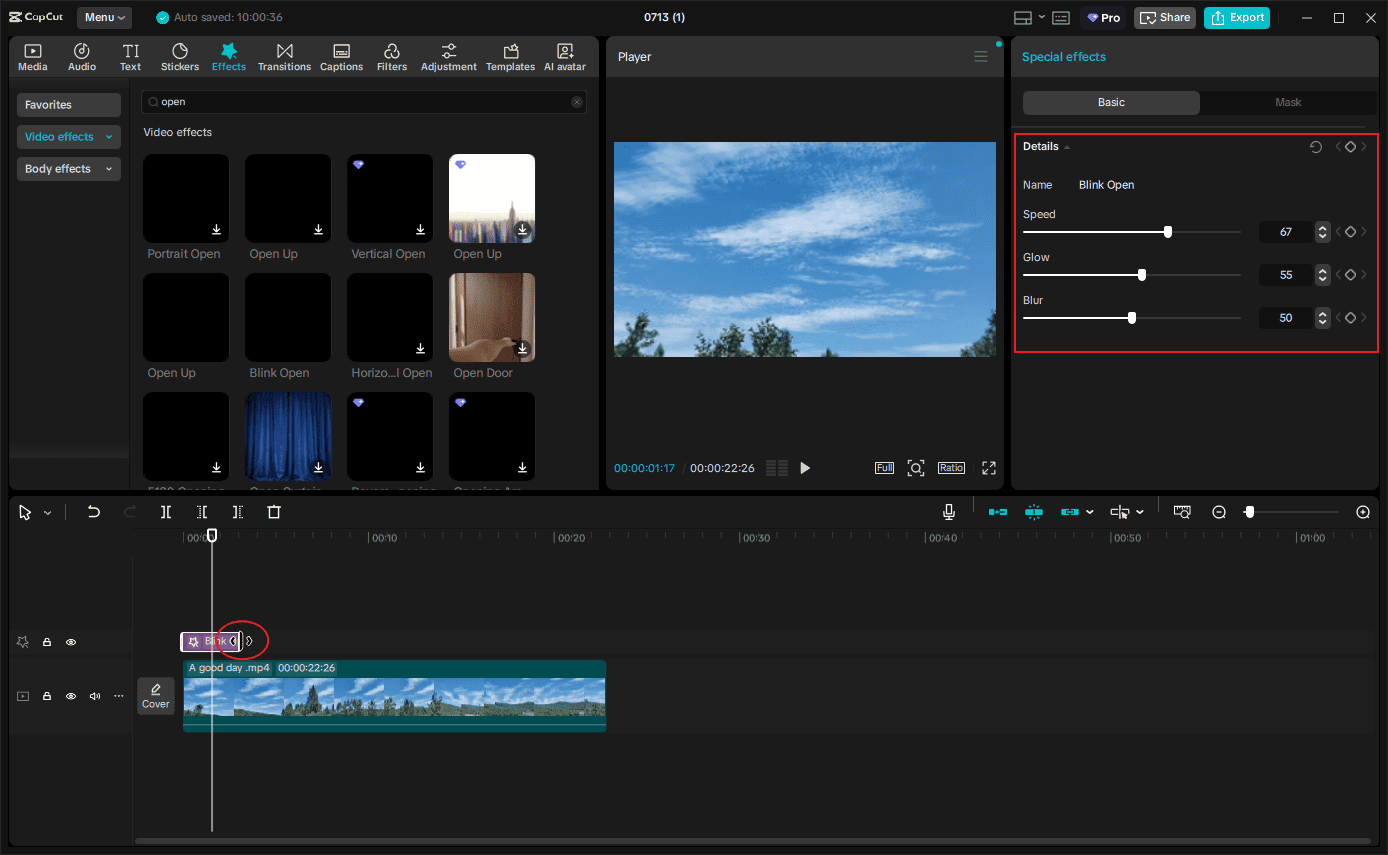Reset effect details with the reset icon
1388x855 pixels.
1316,147
